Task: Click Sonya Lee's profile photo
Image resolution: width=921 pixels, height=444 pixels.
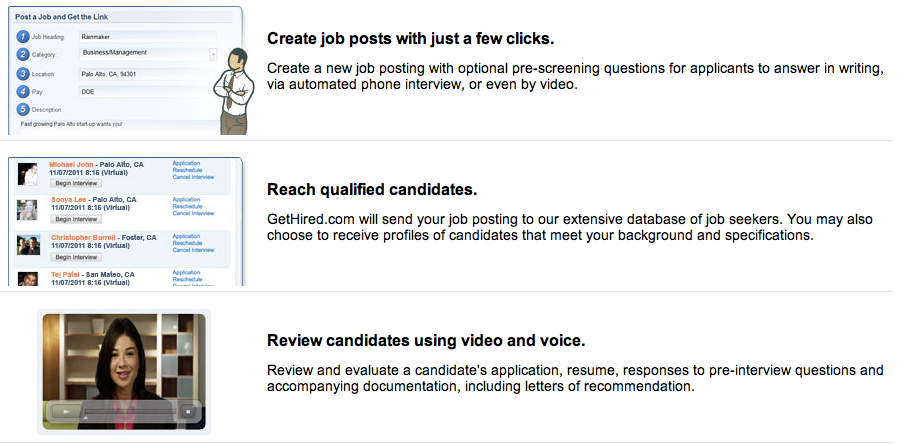Action: click(28, 209)
